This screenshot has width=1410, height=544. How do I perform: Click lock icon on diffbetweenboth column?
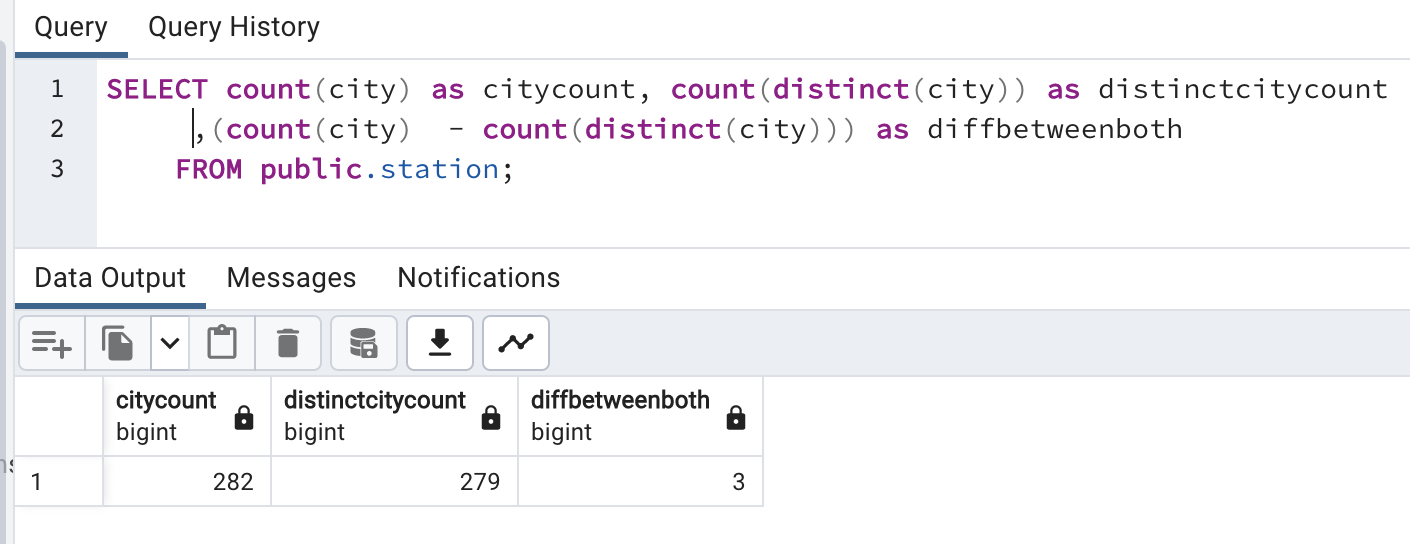click(x=736, y=418)
